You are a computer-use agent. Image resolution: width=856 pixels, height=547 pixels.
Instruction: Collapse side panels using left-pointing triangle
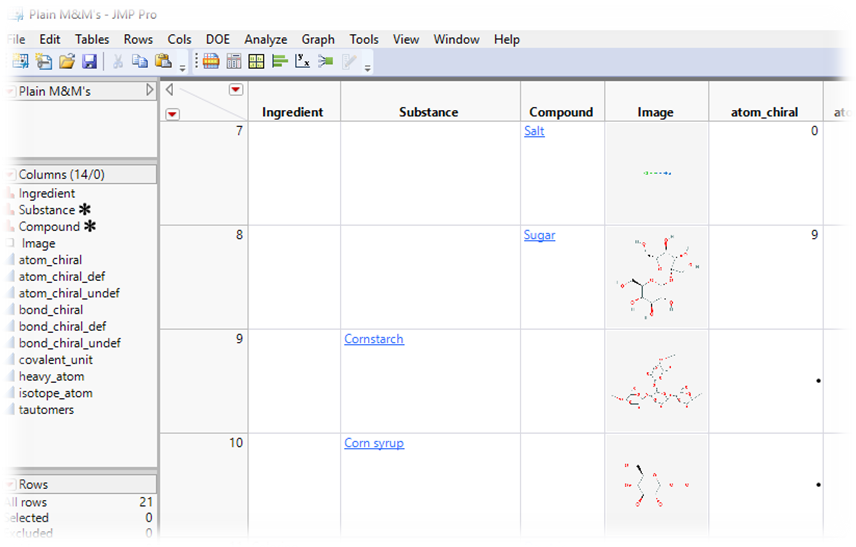[x=169, y=90]
